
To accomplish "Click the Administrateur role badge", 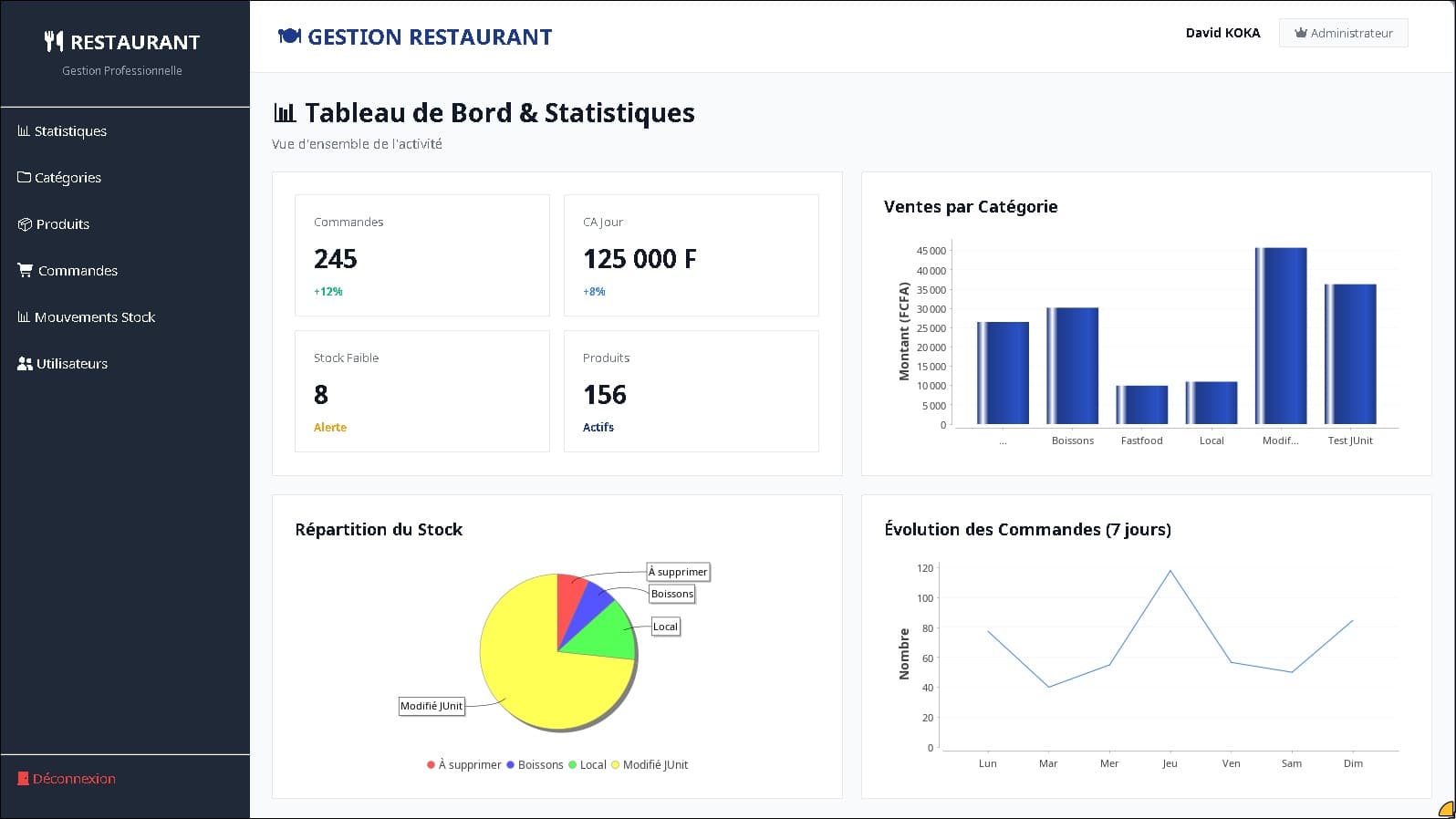I will click(1343, 33).
